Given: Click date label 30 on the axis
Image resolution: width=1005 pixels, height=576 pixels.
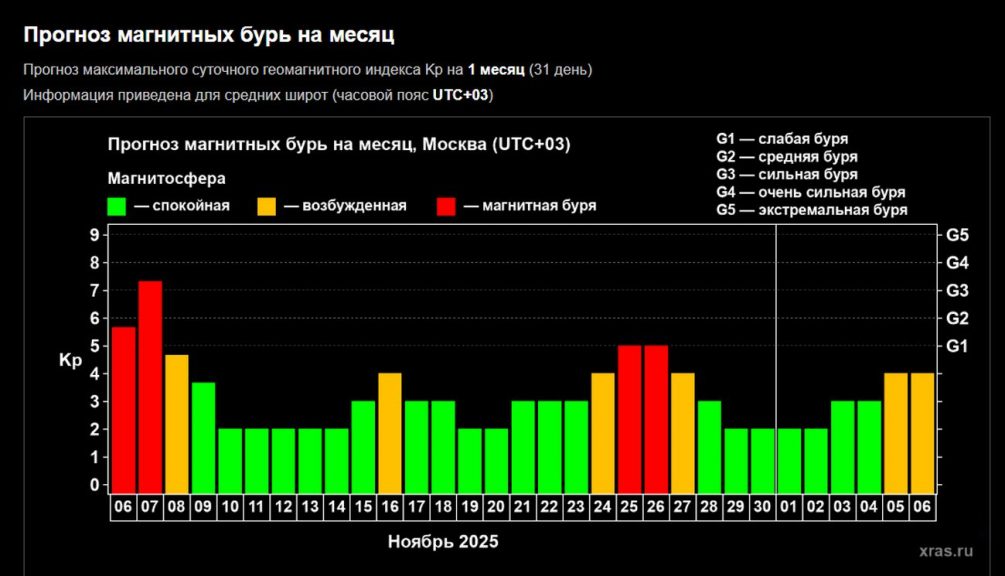Looking at the screenshot, I should click(x=763, y=508).
